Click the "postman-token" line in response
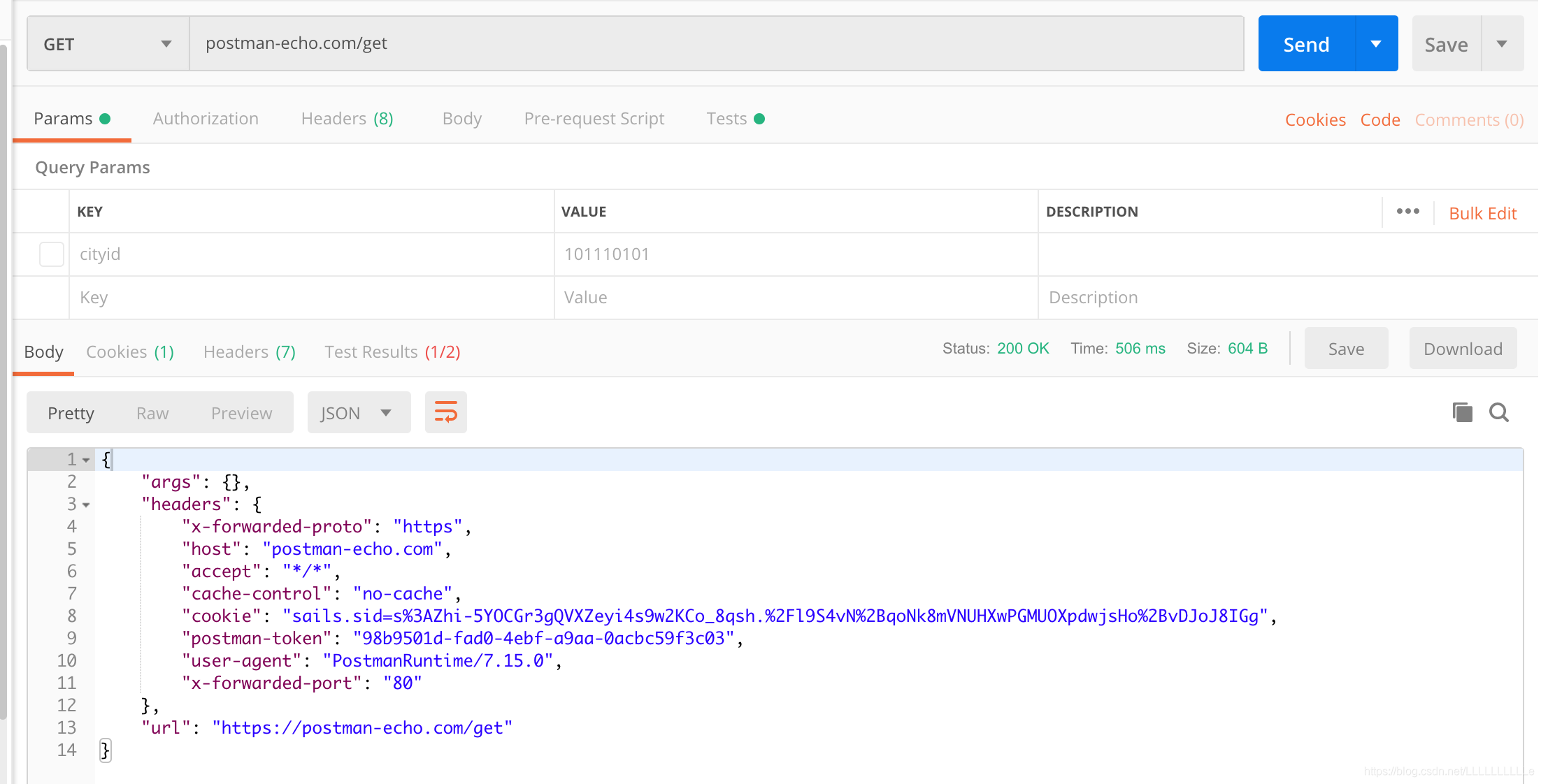This screenshot has width=1541, height=784. click(462, 638)
